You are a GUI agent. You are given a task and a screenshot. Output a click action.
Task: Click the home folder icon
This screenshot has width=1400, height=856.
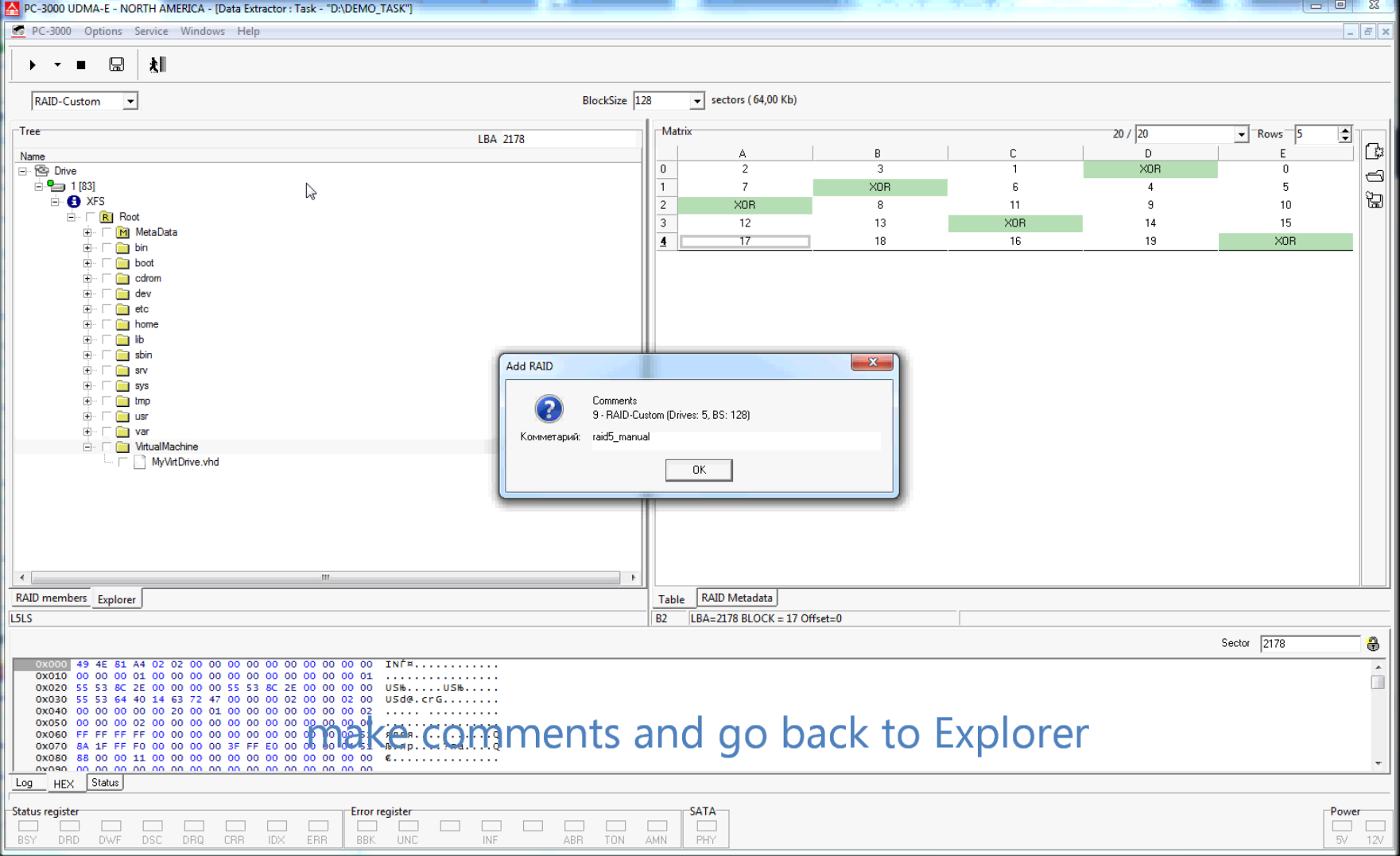pos(122,324)
